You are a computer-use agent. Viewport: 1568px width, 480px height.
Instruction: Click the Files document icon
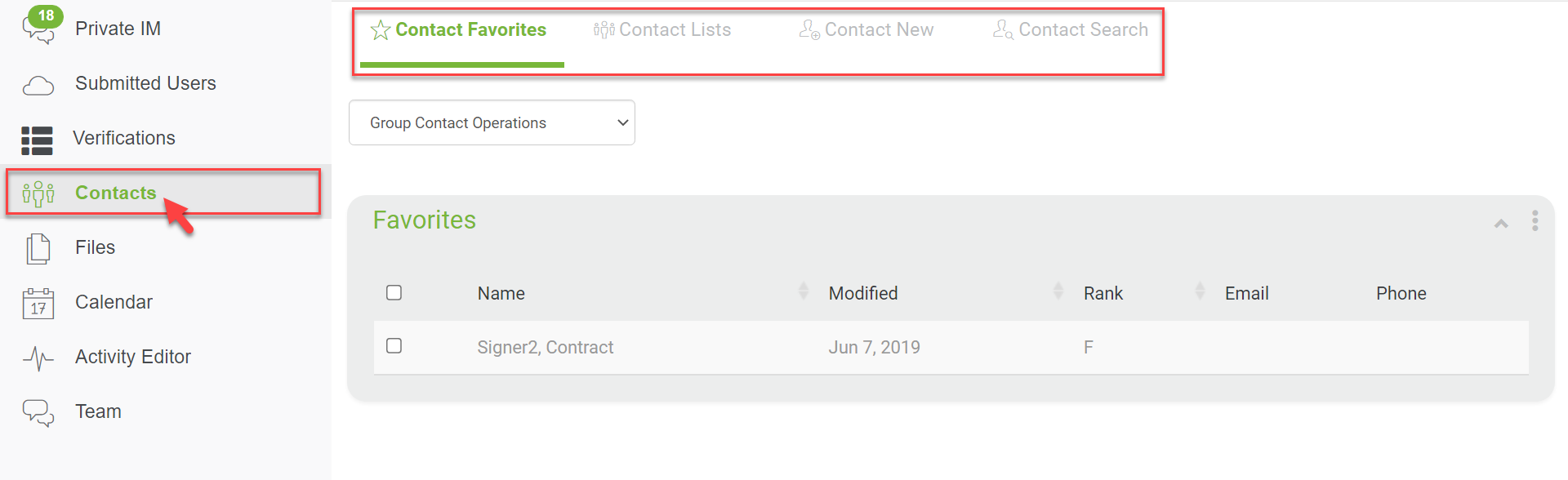click(x=38, y=249)
